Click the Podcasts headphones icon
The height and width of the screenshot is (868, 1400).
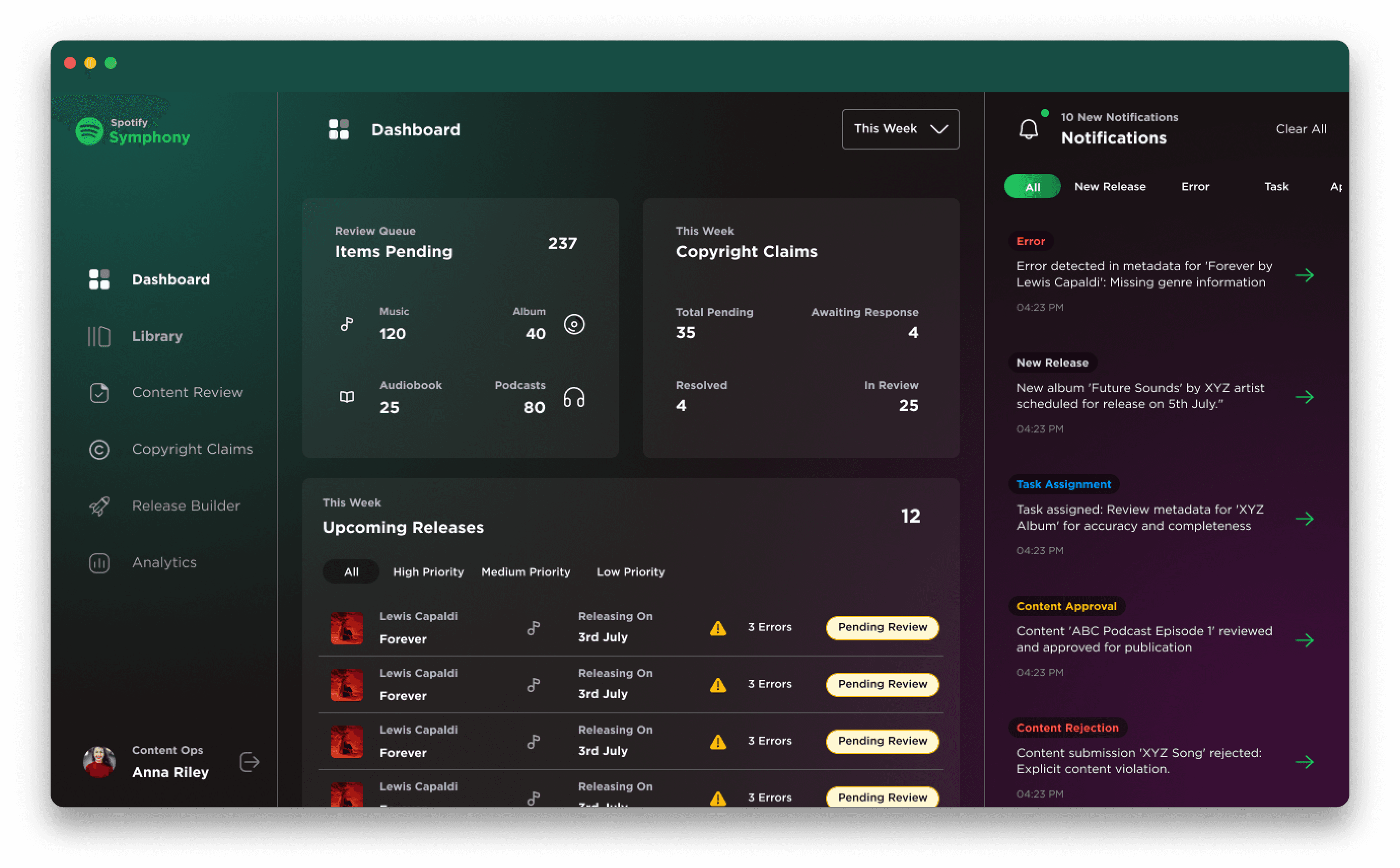(x=574, y=397)
